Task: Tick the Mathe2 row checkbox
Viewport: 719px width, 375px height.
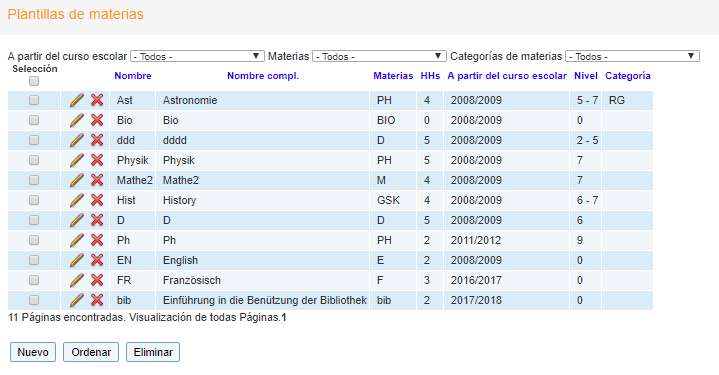Action: click(x=34, y=180)
